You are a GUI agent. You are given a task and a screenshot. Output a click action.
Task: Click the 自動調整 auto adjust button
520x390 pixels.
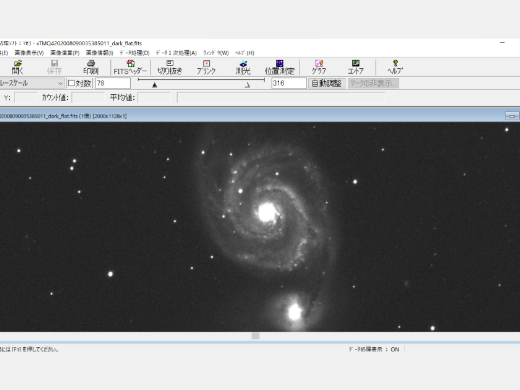pyautogui.click(x=326, y=83)
